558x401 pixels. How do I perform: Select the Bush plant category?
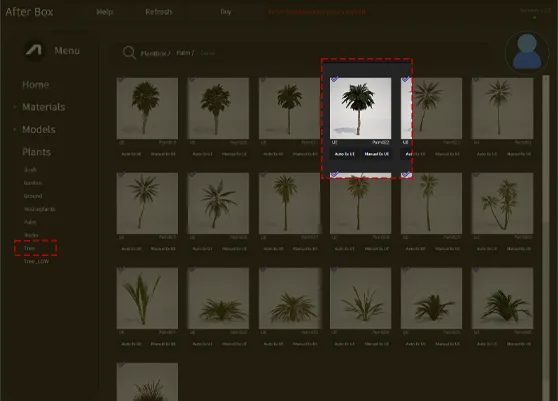30,170
